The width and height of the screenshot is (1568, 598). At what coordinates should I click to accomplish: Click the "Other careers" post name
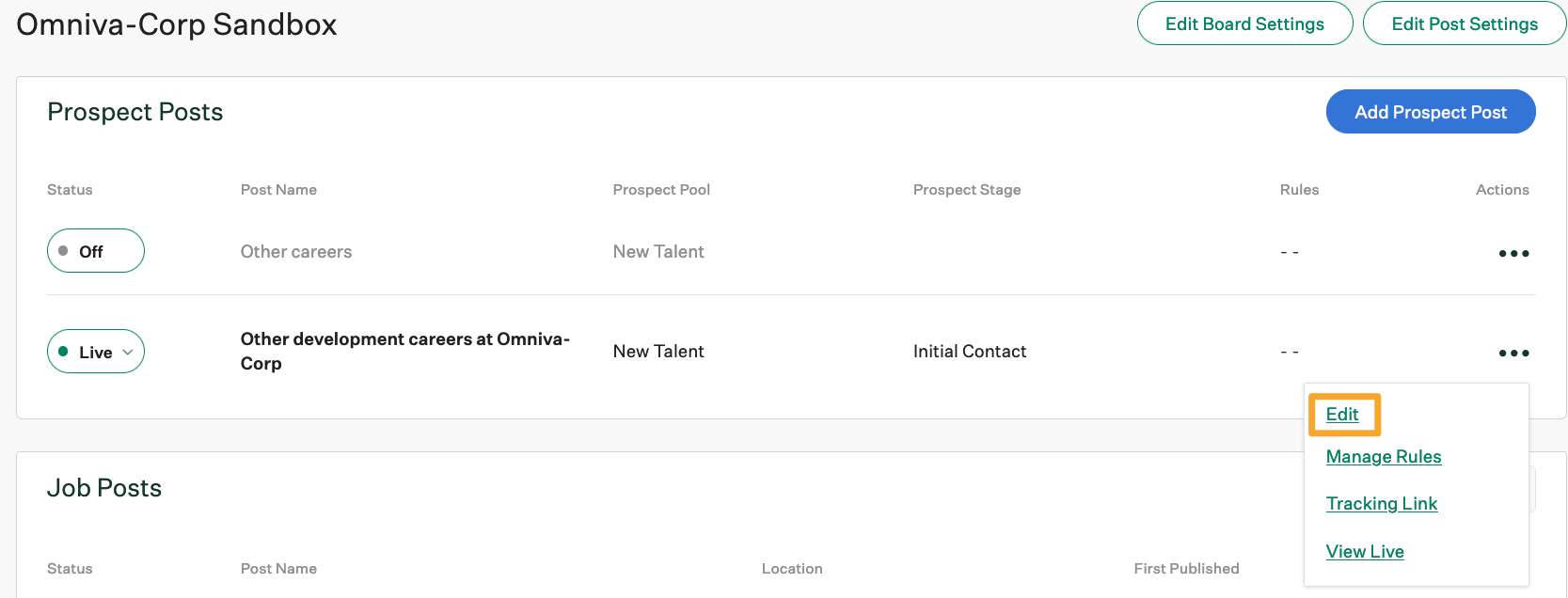(x=295, y=251)
